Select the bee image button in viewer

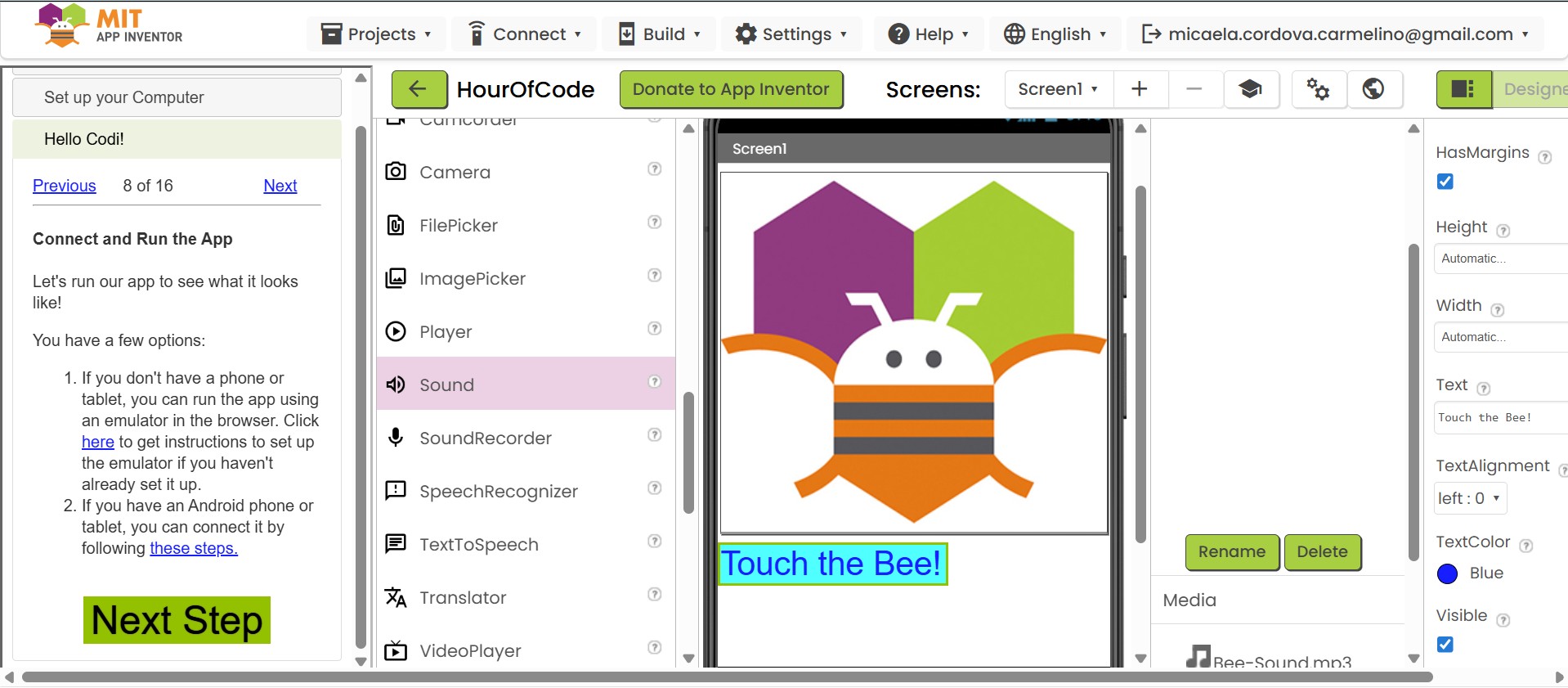pyautogui.click(x=914, y=353)
